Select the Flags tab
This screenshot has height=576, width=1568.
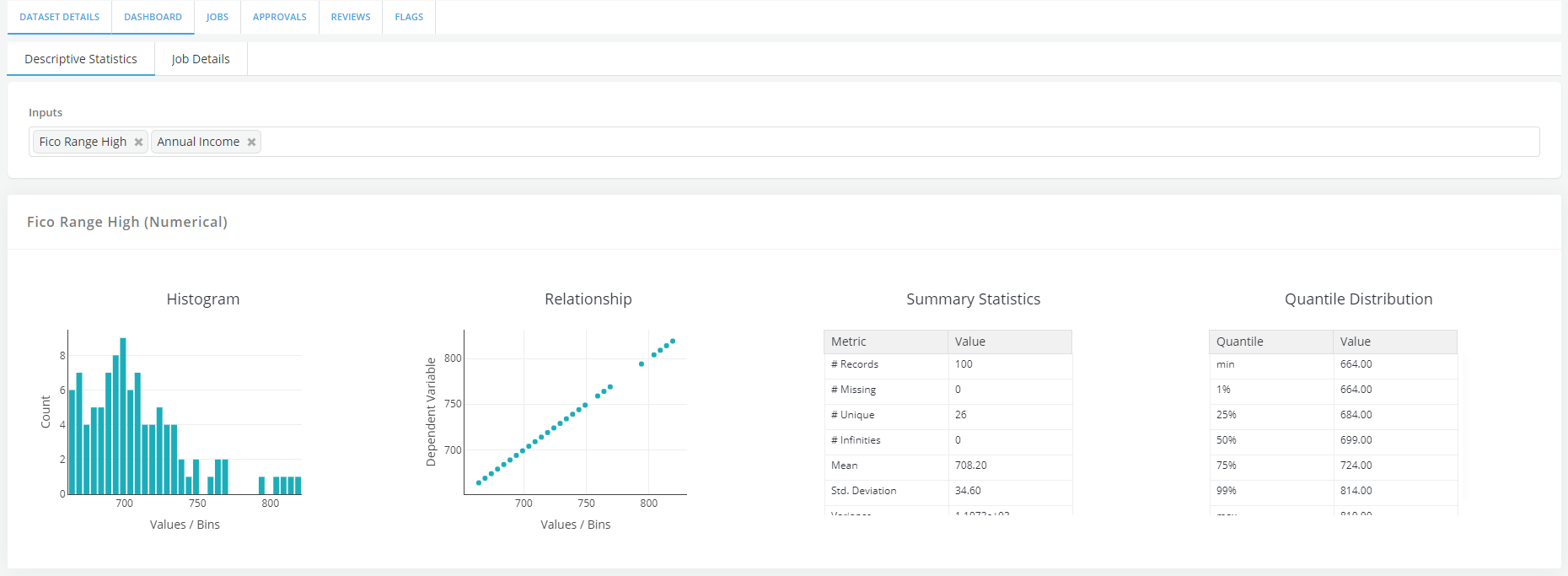(x=409, y=17)
